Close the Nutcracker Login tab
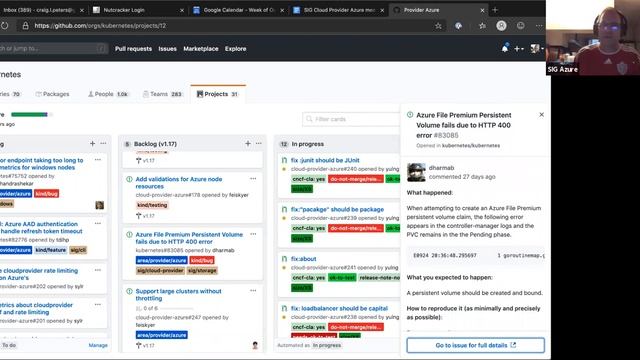 coord(182,10)
